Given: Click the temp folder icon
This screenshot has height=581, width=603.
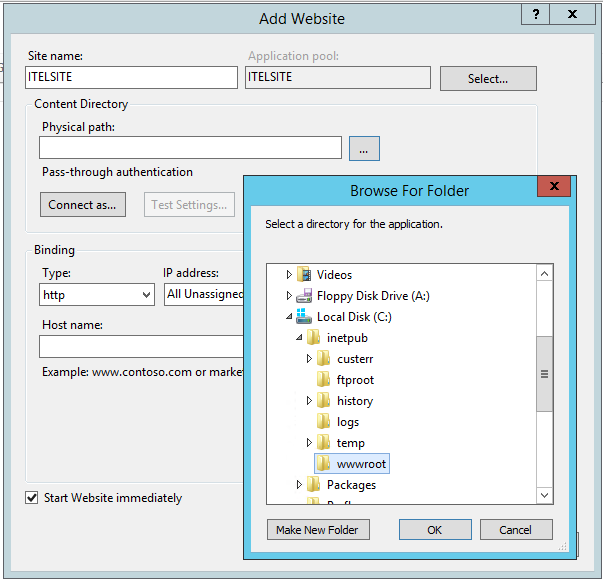Looking at the screenshot, I should (323, 442).
